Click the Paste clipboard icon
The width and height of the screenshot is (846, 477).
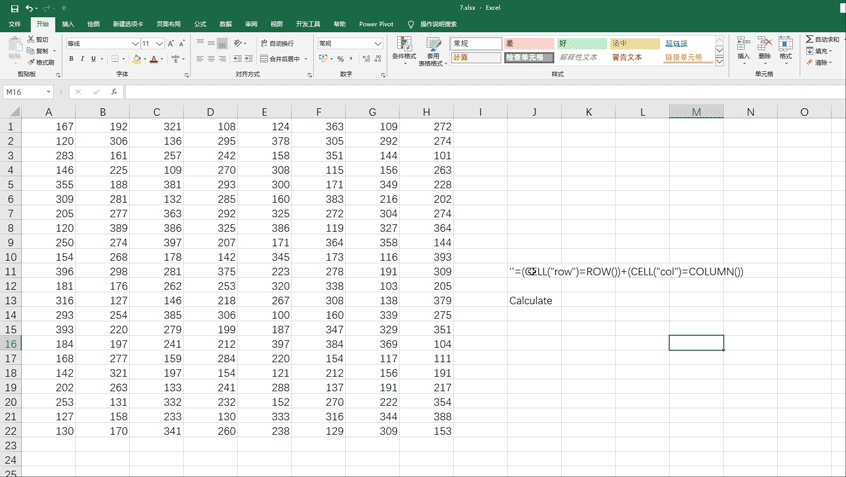pyautogui.click(x=15, y=46)
